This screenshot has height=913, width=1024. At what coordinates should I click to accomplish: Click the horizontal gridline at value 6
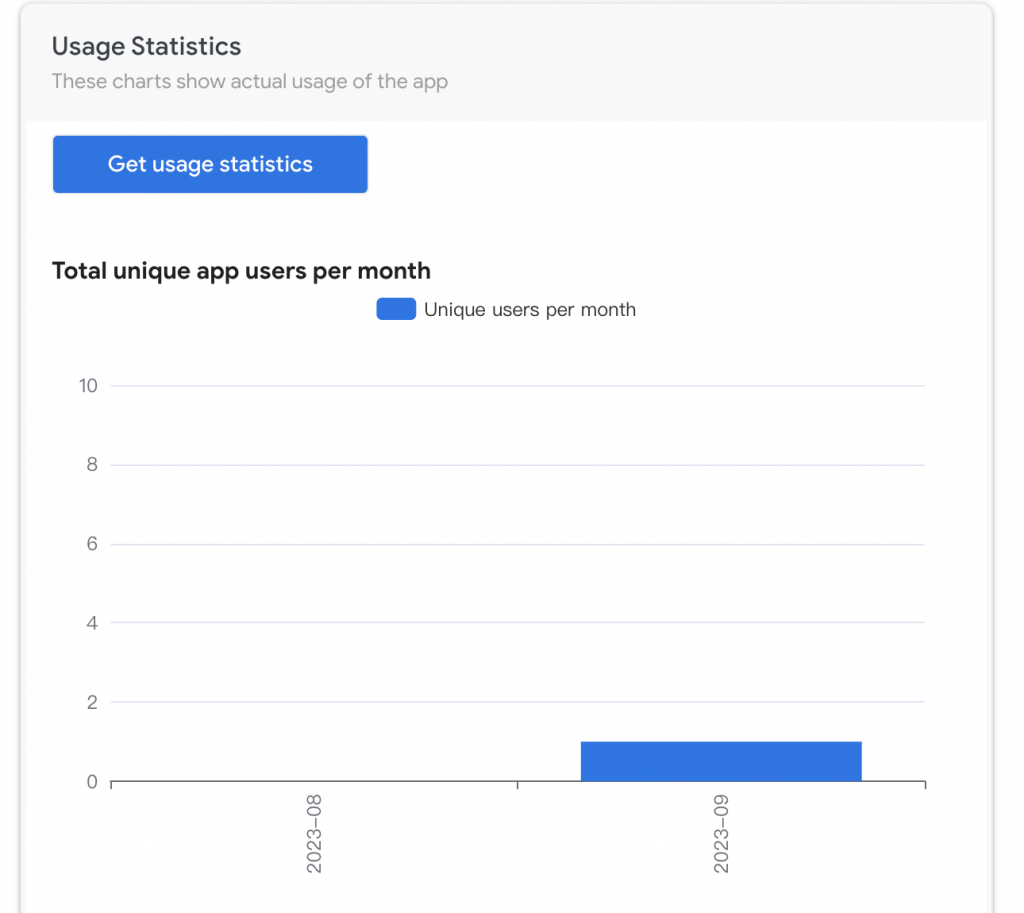coord(518,544)
